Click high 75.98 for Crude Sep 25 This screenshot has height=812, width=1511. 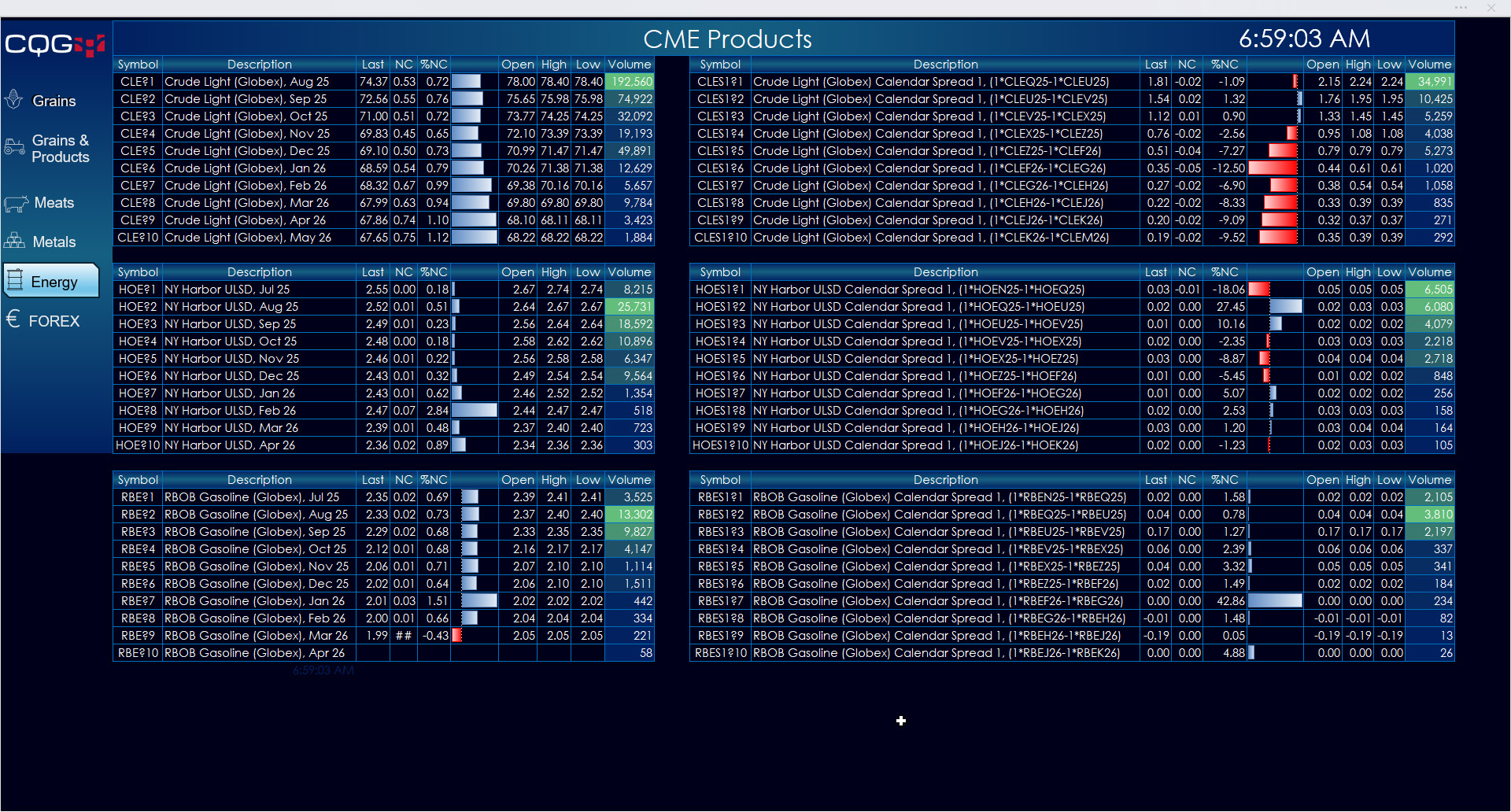554,99
